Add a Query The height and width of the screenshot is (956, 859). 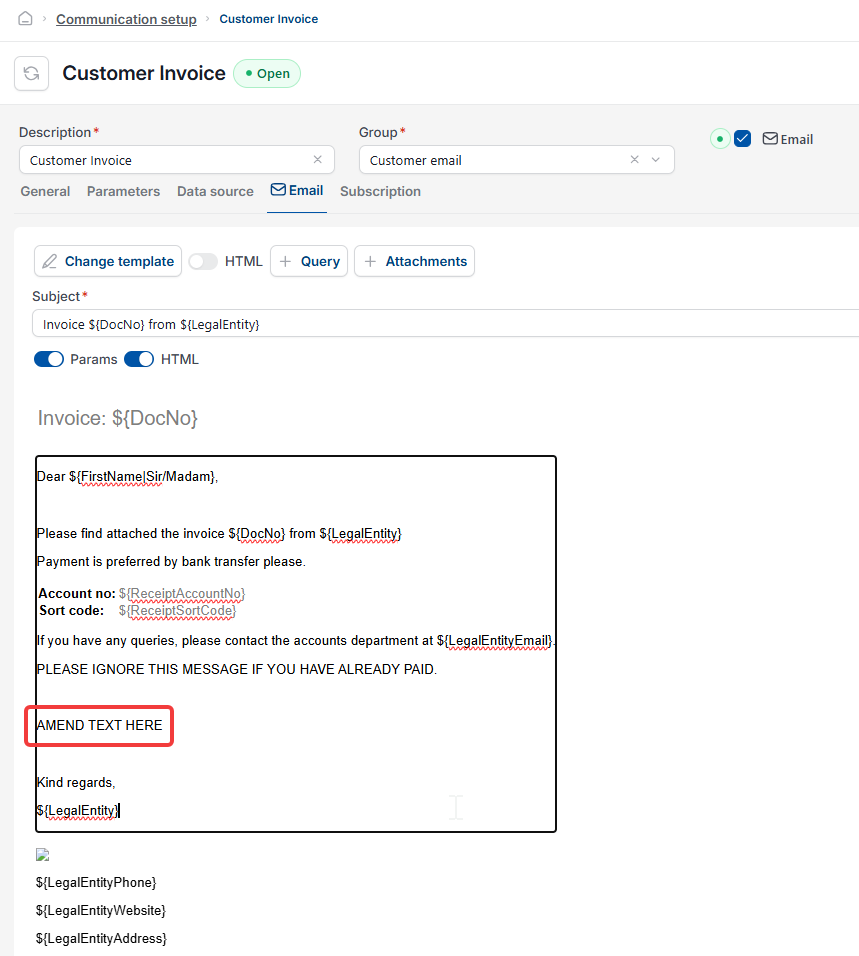pos(309,262)
